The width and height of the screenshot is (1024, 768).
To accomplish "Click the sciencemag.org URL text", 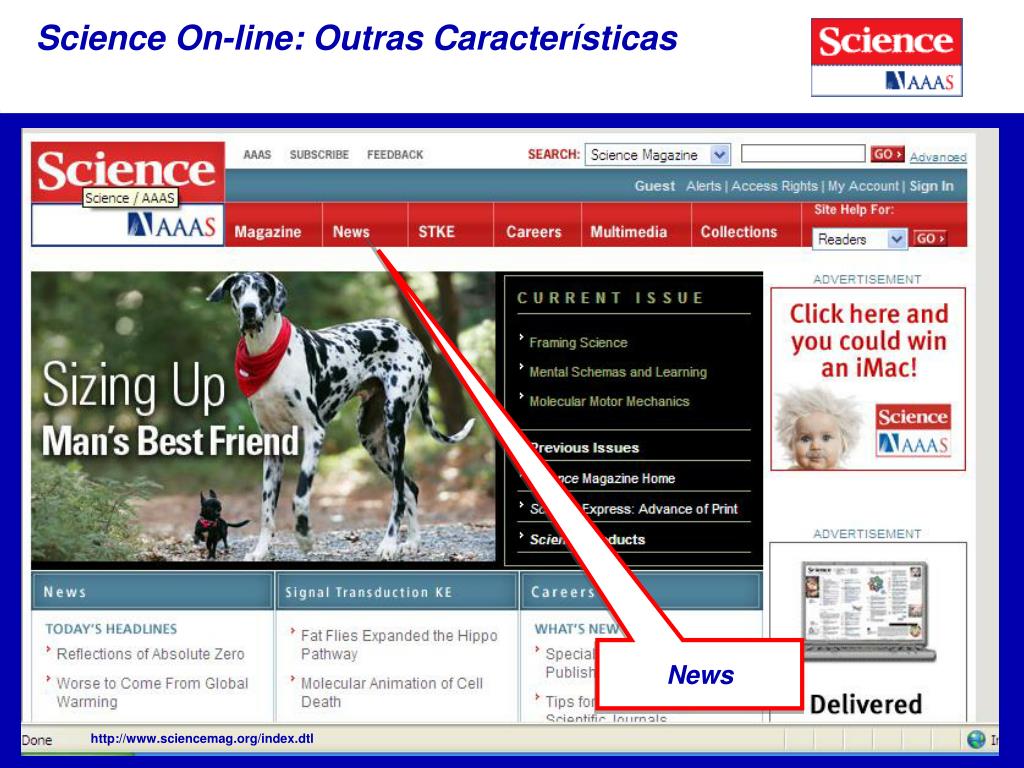I will (202, 739).
